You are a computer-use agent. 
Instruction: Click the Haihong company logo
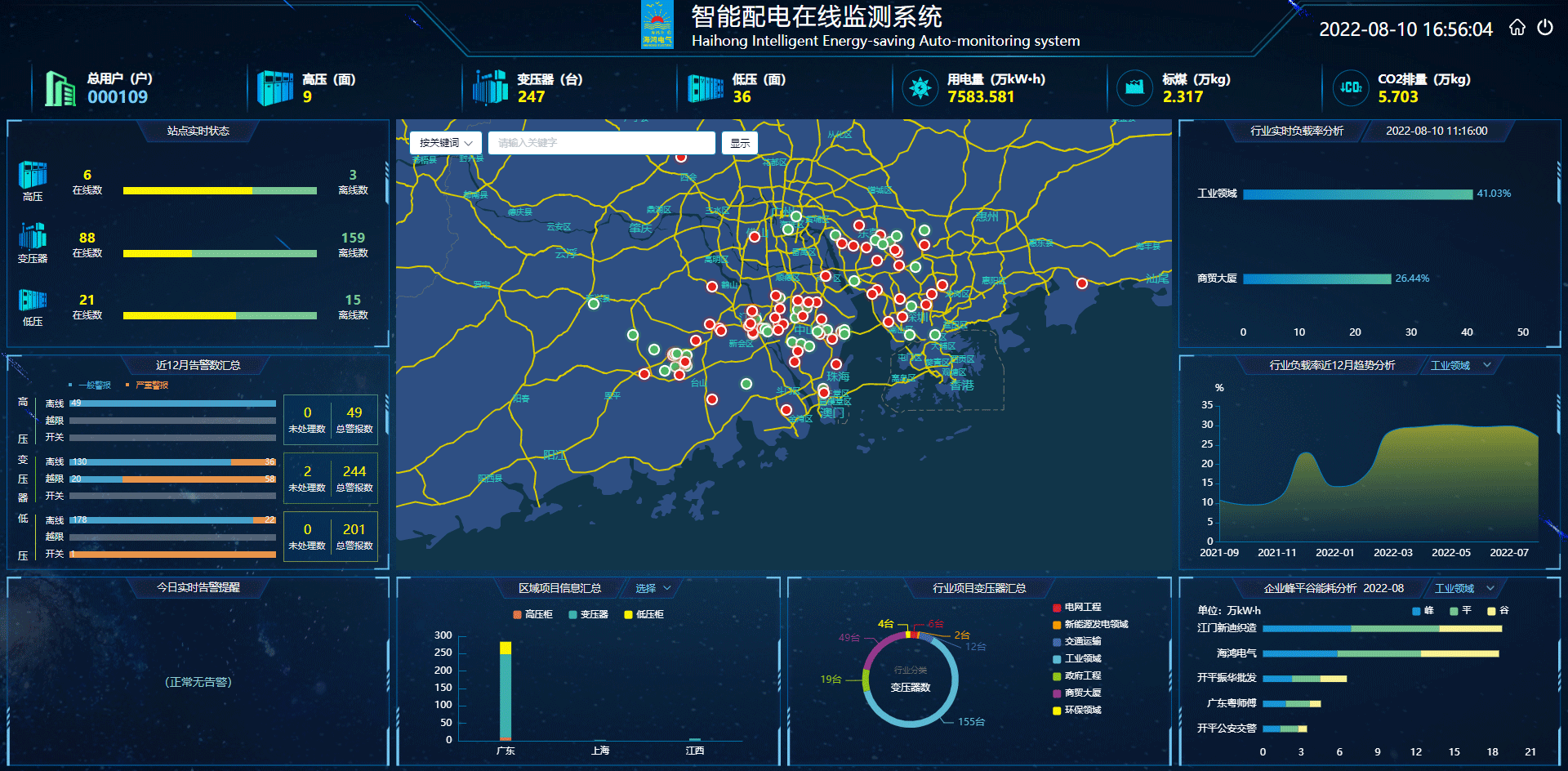click(x=657, y=25)
